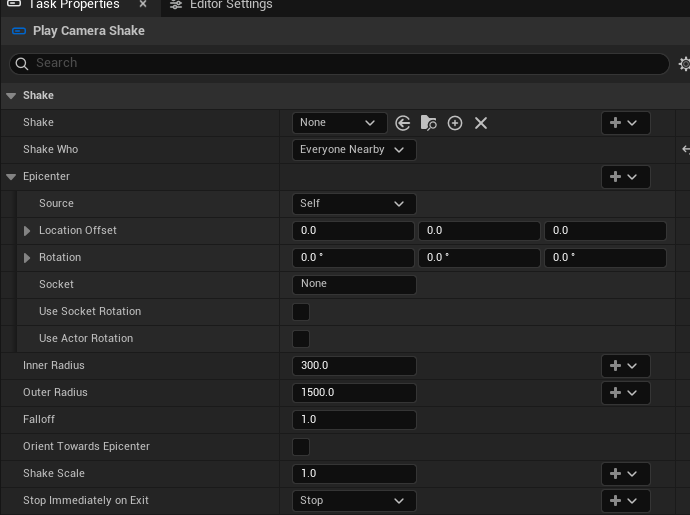Screen dimensions: 690x515
Task: Click the Shake Scale value field
Action: pyautogui.click(x=354, y=474)
